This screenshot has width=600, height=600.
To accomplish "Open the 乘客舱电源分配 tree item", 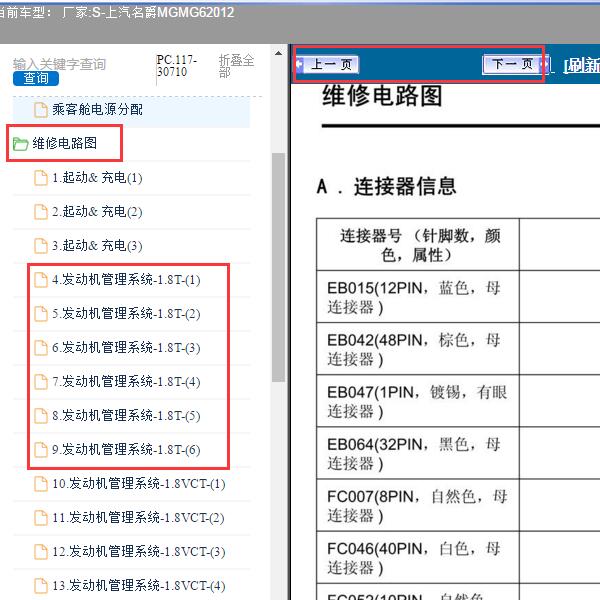I will pyautogui.click(x=97, y=109).
